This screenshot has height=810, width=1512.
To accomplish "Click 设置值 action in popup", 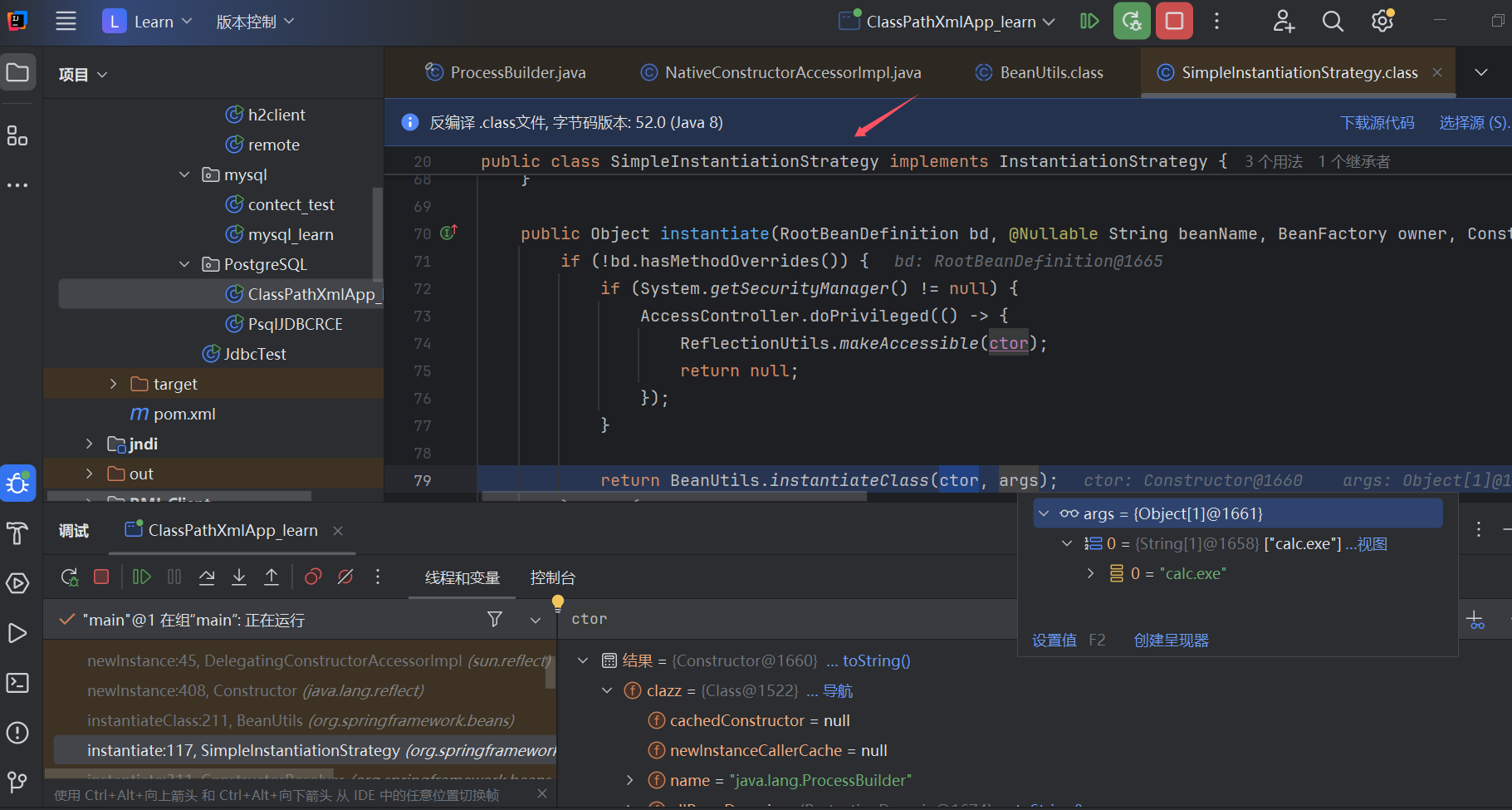I will point(1054,640).
